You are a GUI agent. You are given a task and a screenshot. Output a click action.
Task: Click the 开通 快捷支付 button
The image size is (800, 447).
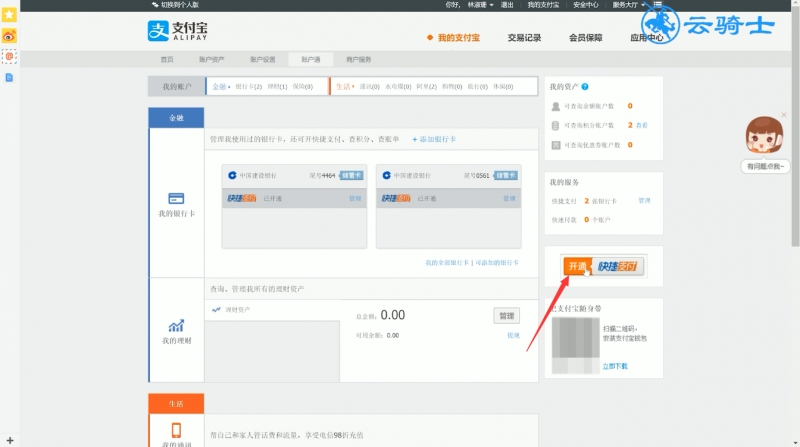(604, 266)
